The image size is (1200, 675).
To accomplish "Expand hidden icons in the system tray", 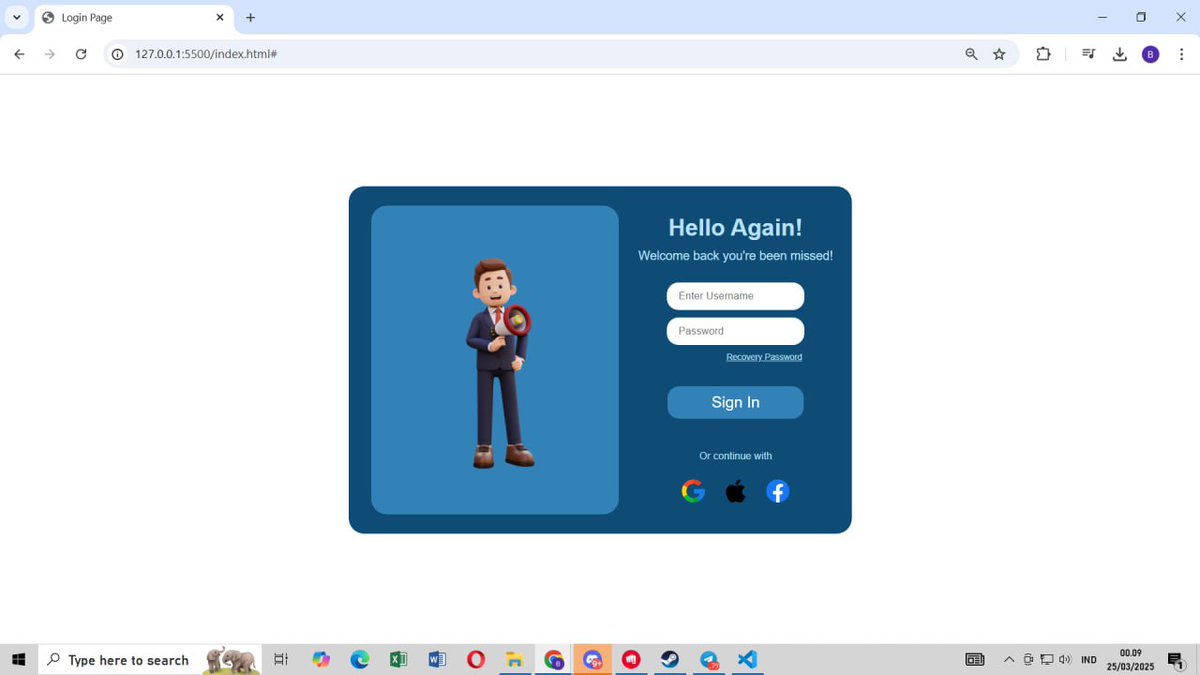I will (1009, 659).
